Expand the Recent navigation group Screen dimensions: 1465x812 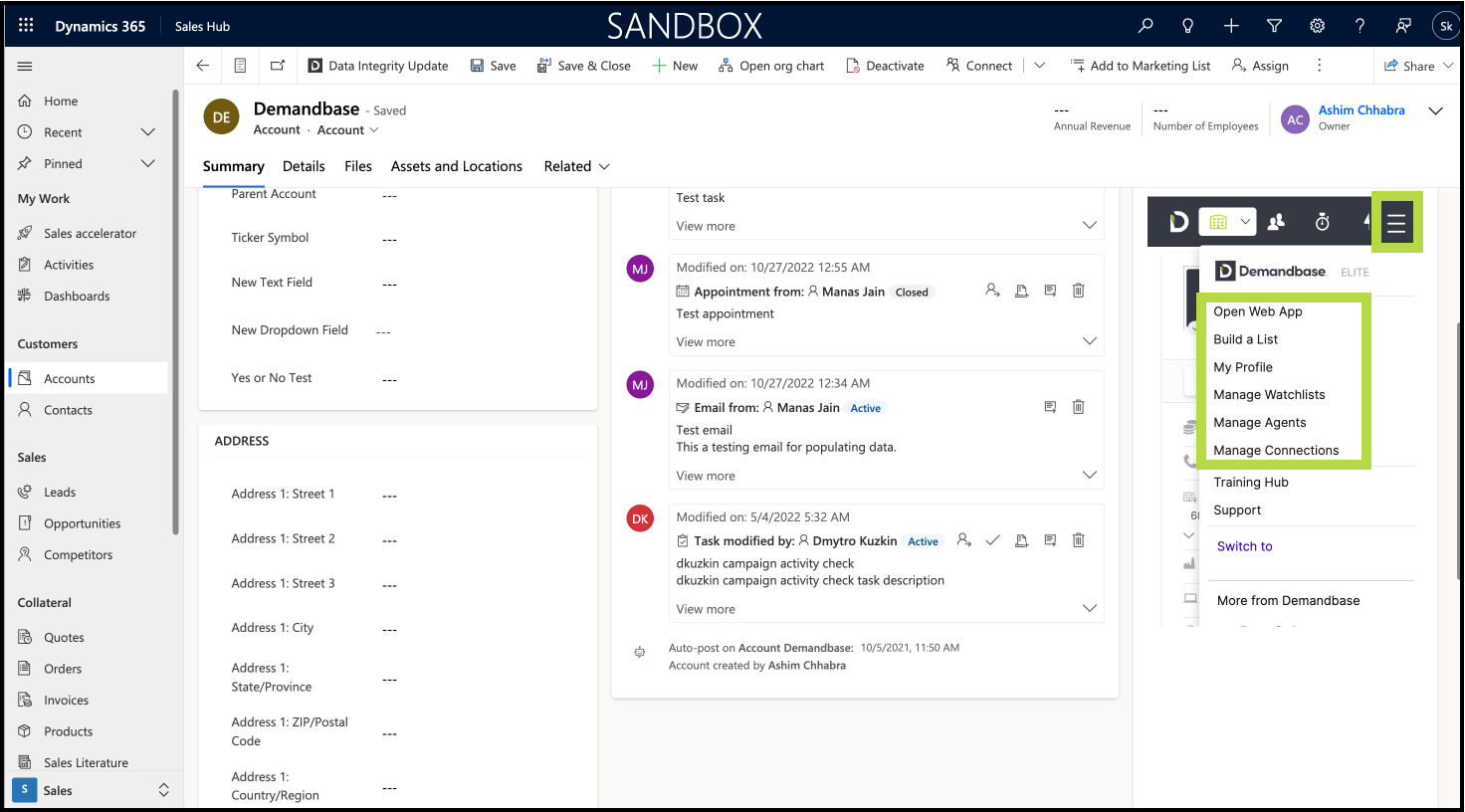(148, 132)
